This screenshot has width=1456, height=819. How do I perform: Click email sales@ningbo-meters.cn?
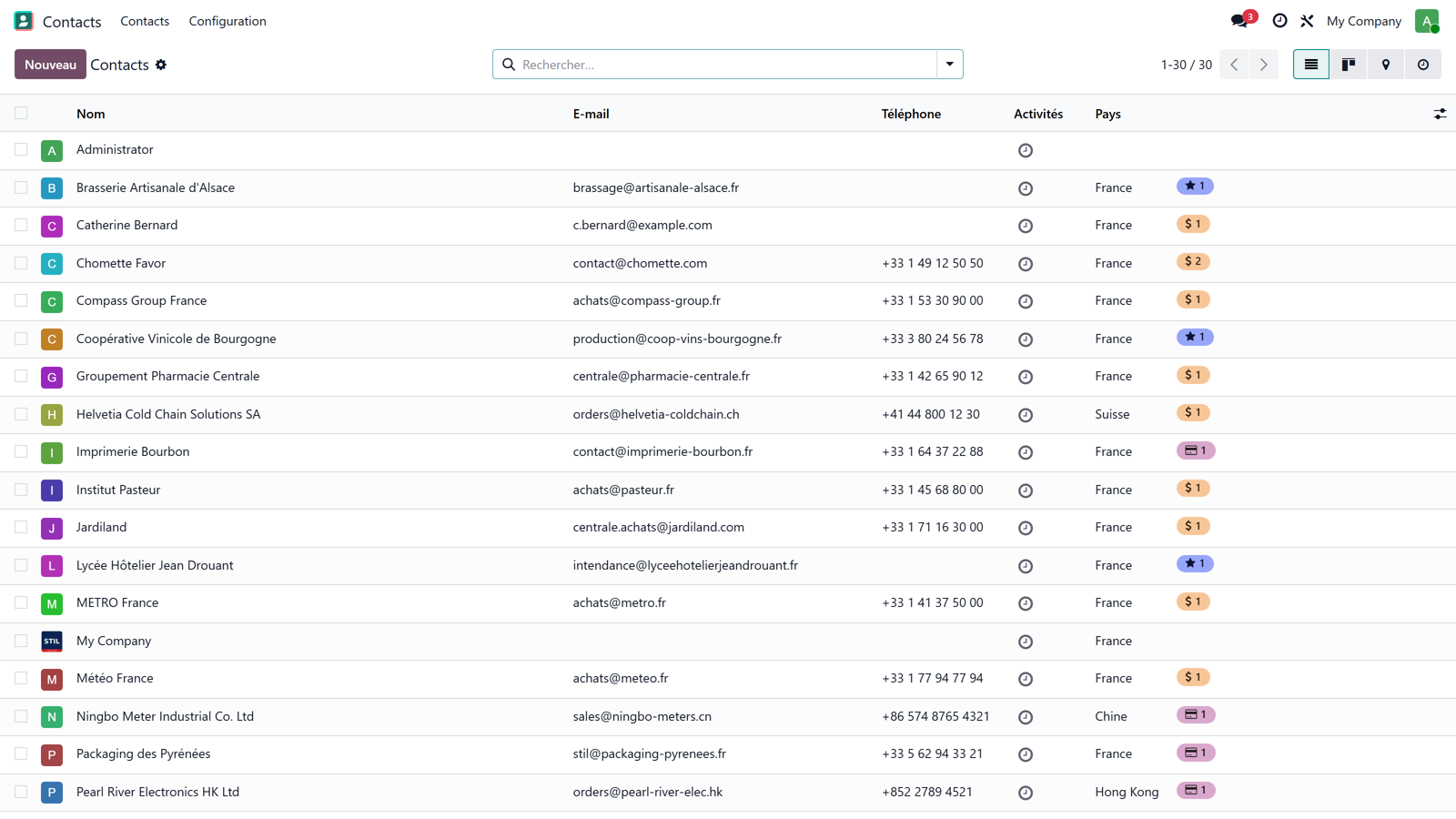click(x=642, y=716)
